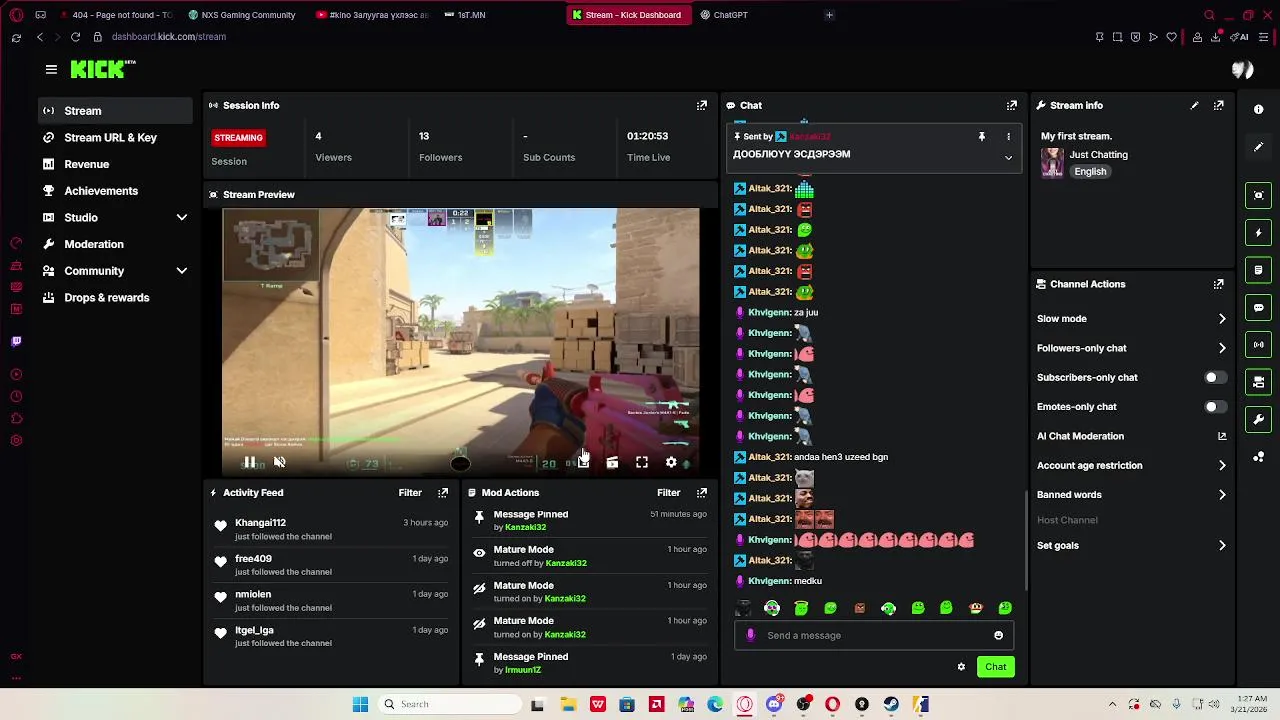The image size is (1280, 720).
Task: Expand the Community sidebar section
Action: [182, 271]
